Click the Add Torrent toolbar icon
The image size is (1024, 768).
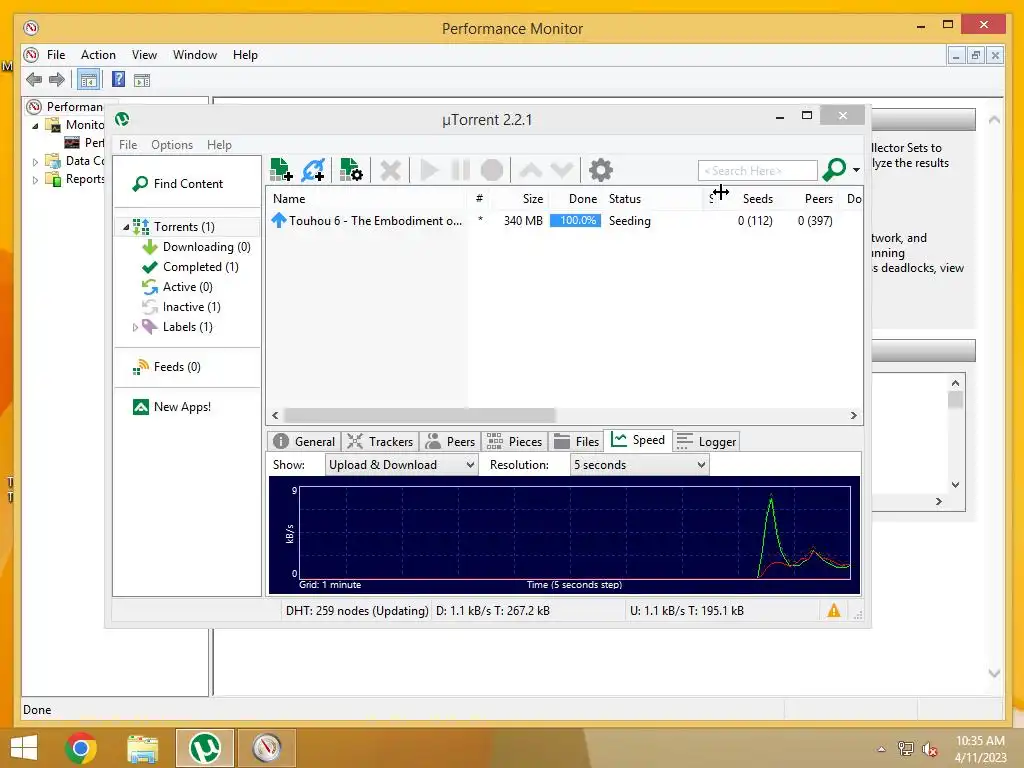(x=281, y=170)
